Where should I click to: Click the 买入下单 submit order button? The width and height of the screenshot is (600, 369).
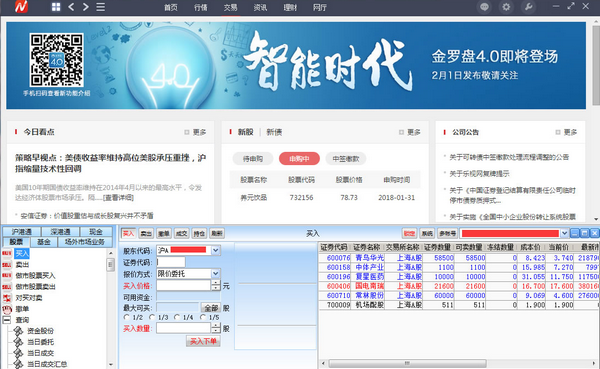(x=203, y=341)
